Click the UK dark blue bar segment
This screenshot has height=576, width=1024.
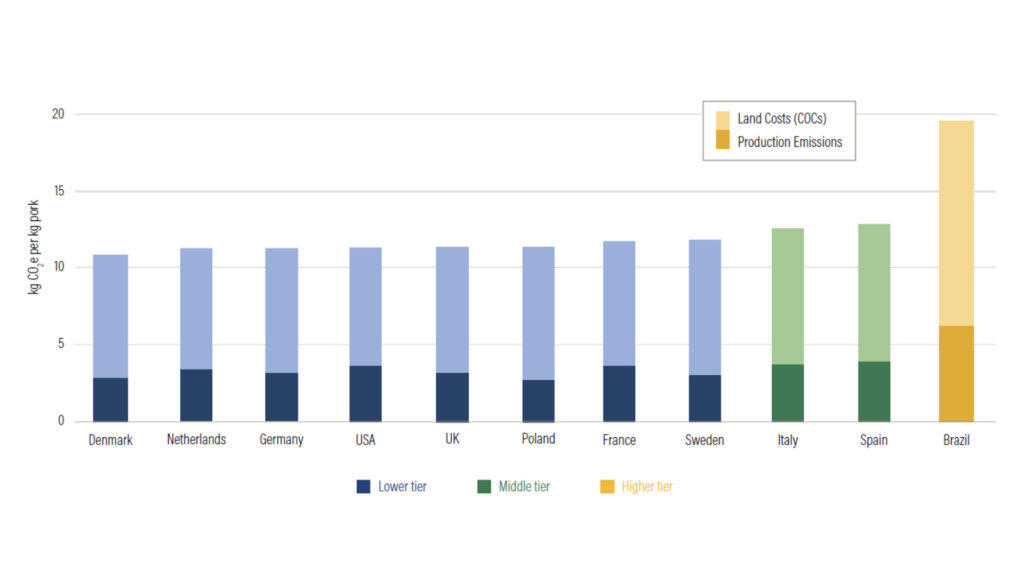click(452, 396)
